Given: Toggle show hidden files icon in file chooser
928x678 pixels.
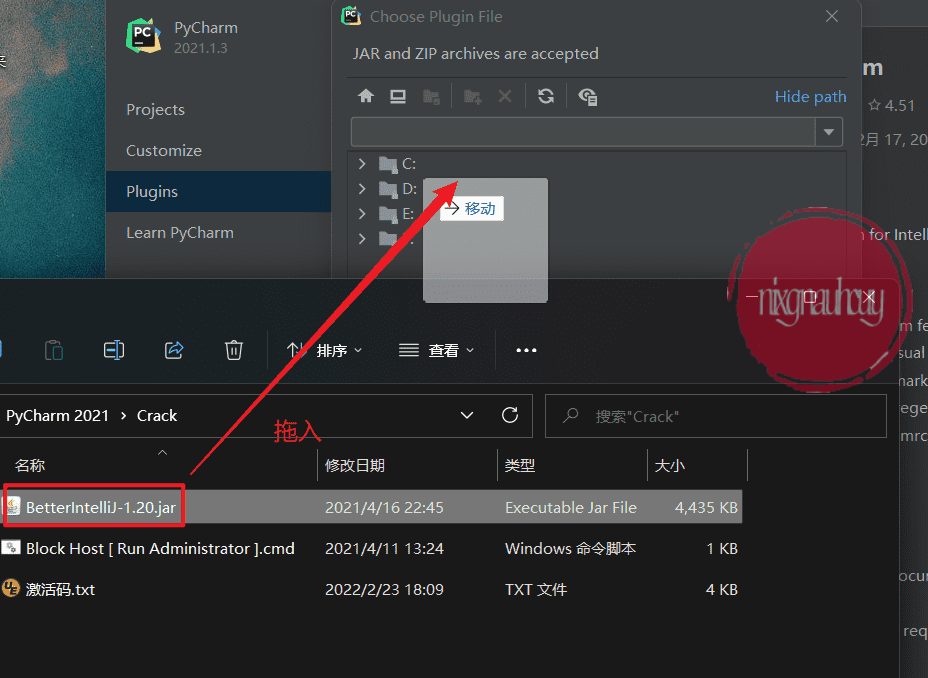Looking at the screenshot, I should [587, 96].
